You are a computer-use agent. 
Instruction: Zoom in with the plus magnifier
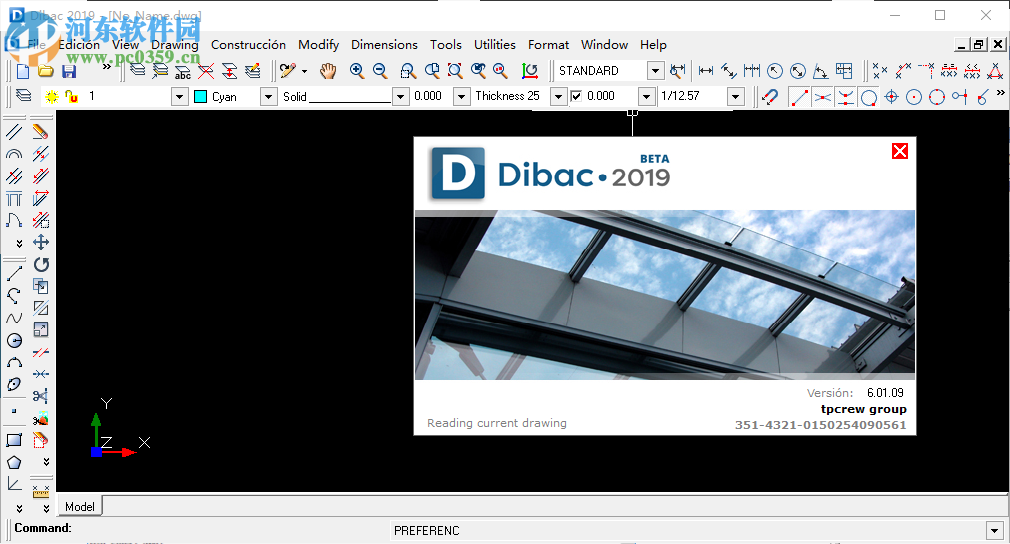[357, 71]
